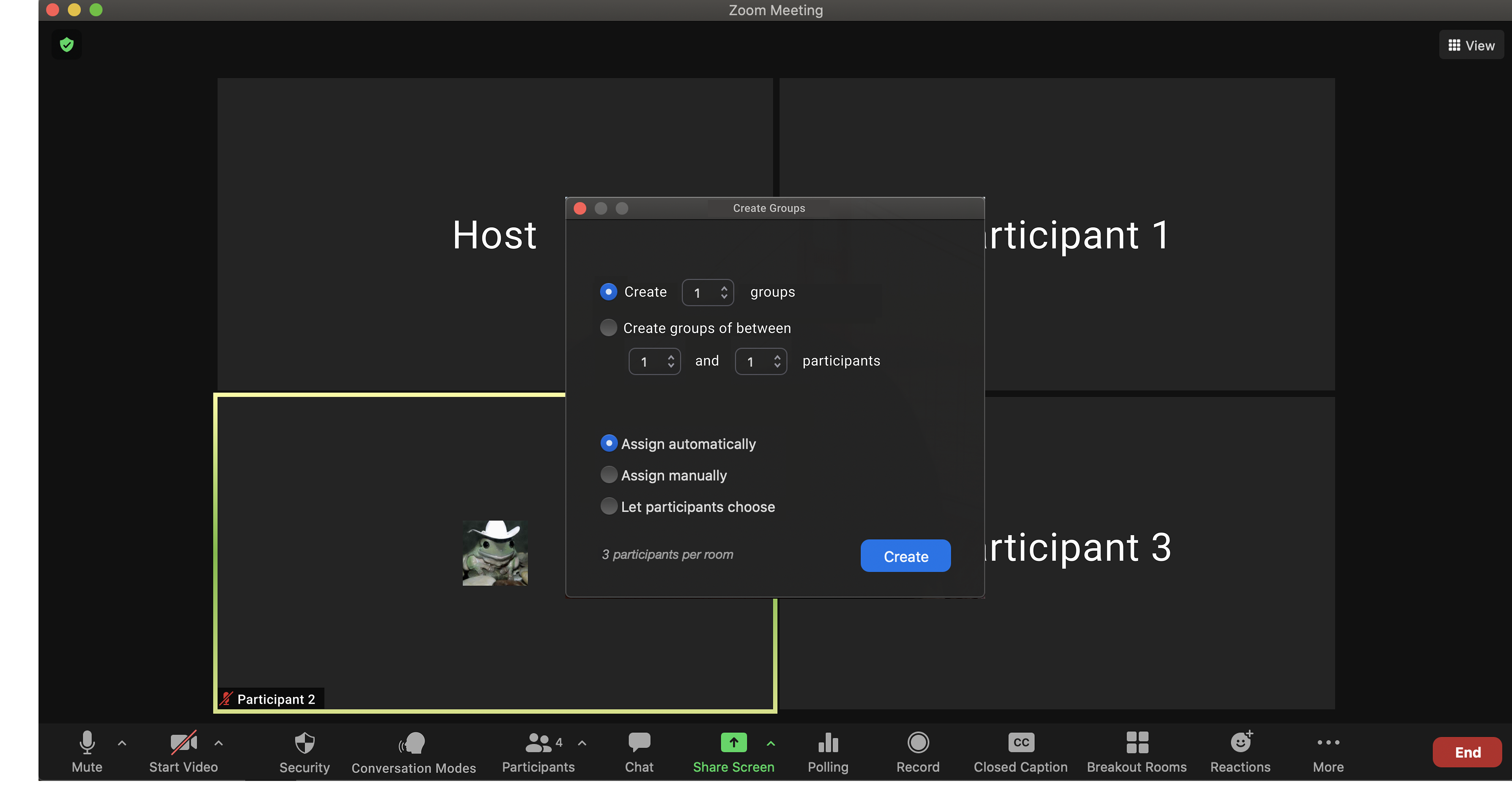This screenshot has width=1512, height=795.
Task: Click the blue Create button
Action: point(905,556)
